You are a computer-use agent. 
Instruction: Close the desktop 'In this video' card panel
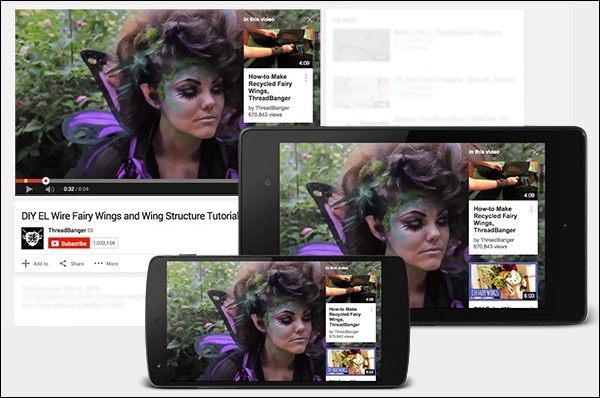point(310,20)
